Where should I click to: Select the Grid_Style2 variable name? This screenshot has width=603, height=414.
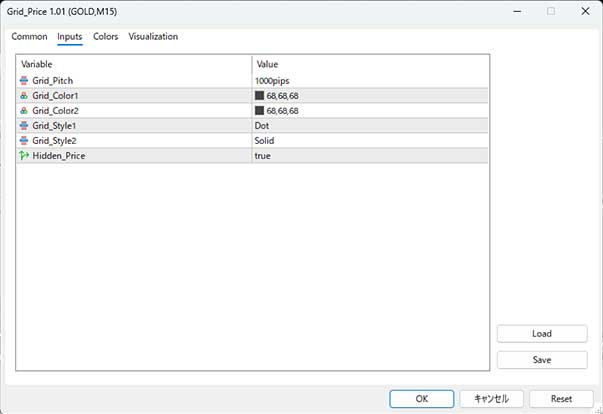coord(54,141)
